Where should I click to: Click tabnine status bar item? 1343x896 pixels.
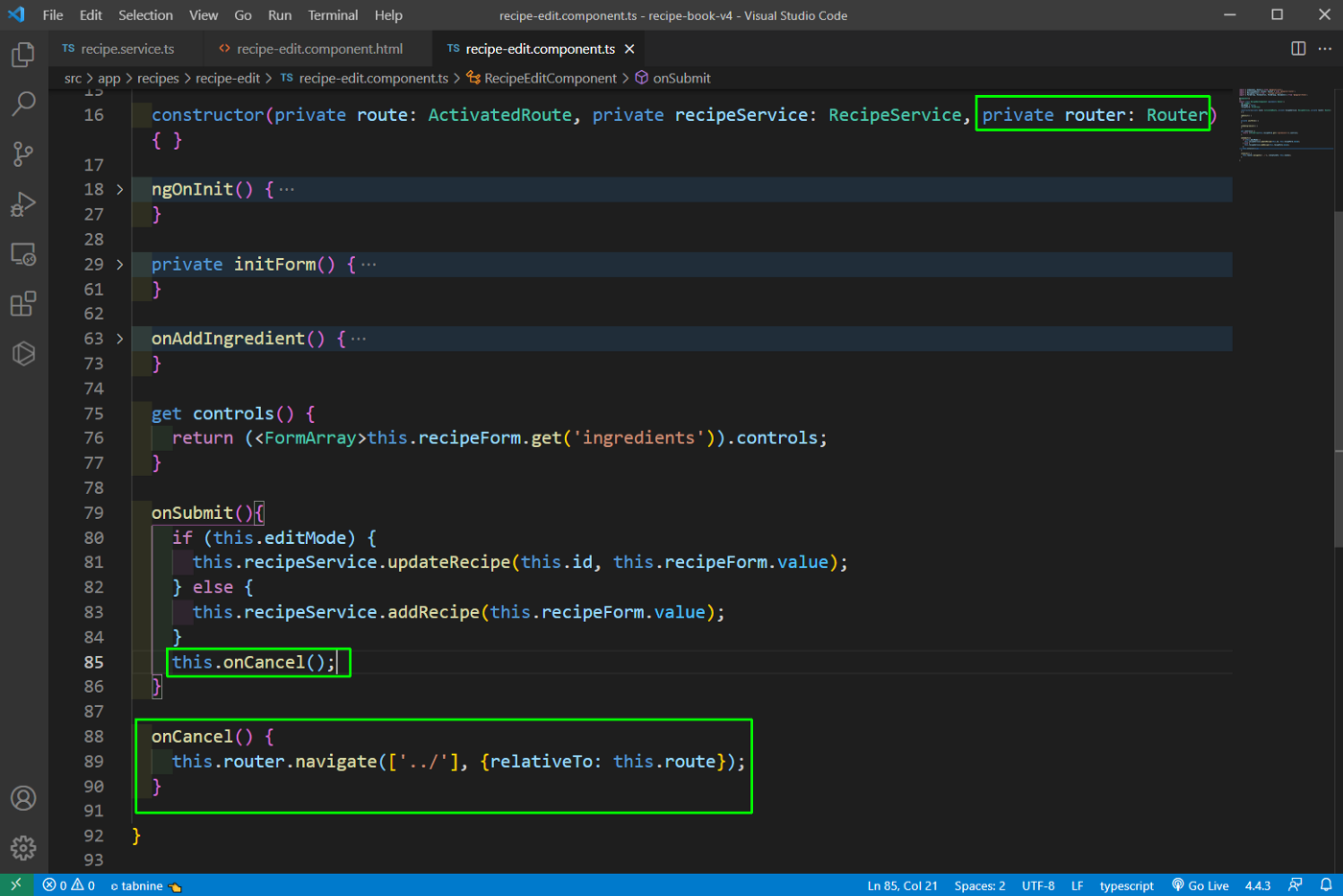pyautogui.click(x=146, y=885)
